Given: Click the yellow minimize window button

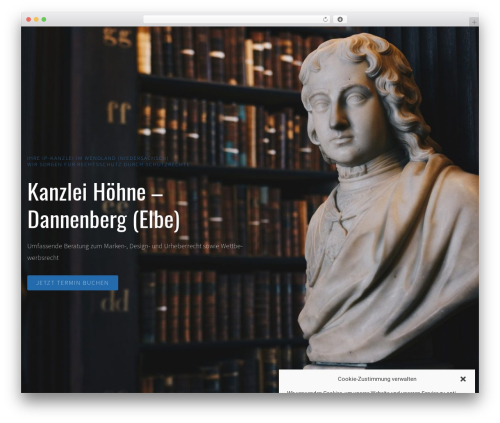Looking at the screenshot, I should (36, 19).
